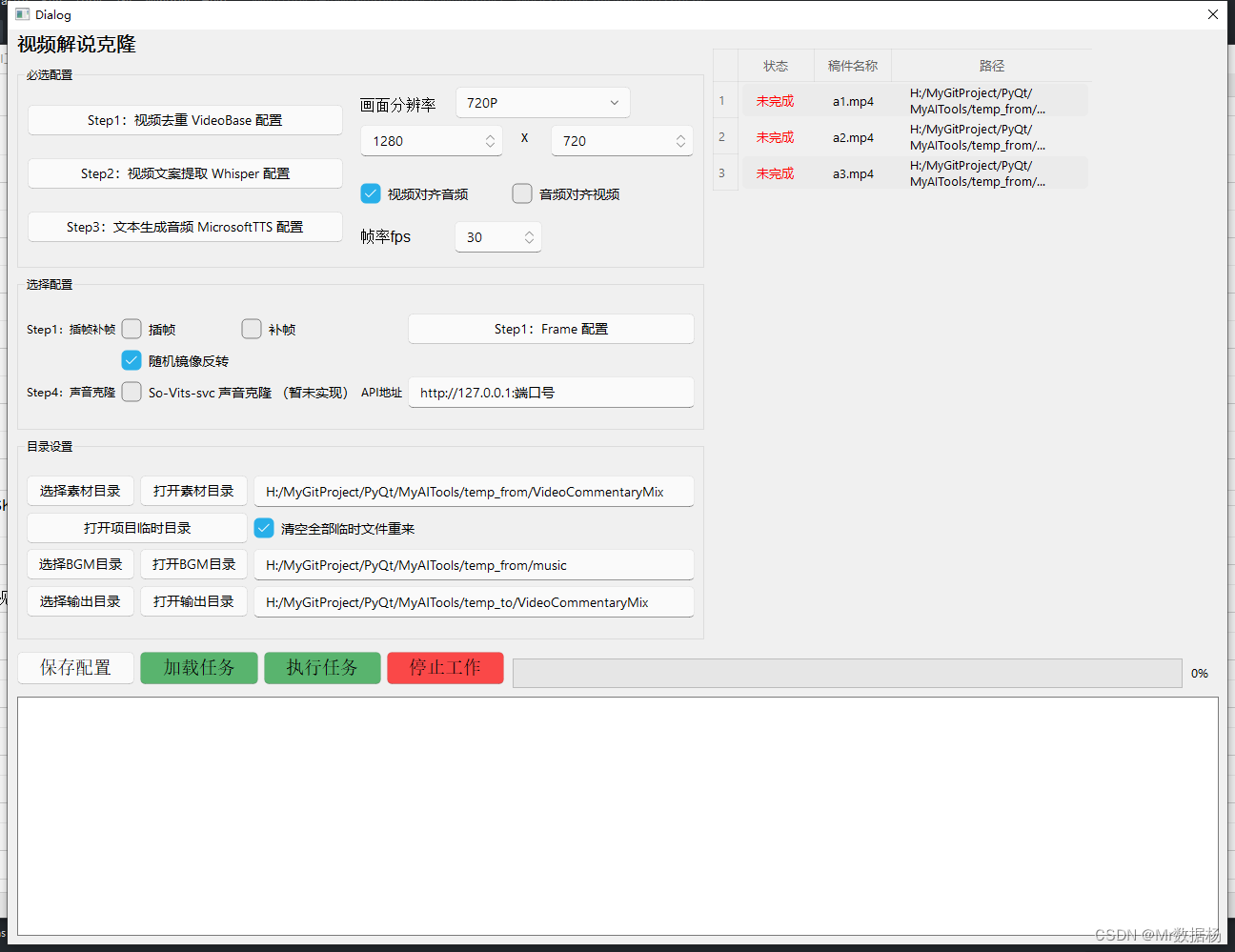This screenshot has width=1235, height=952.
Task: Click the temp_from/music path field
Action: click(474, 565)
